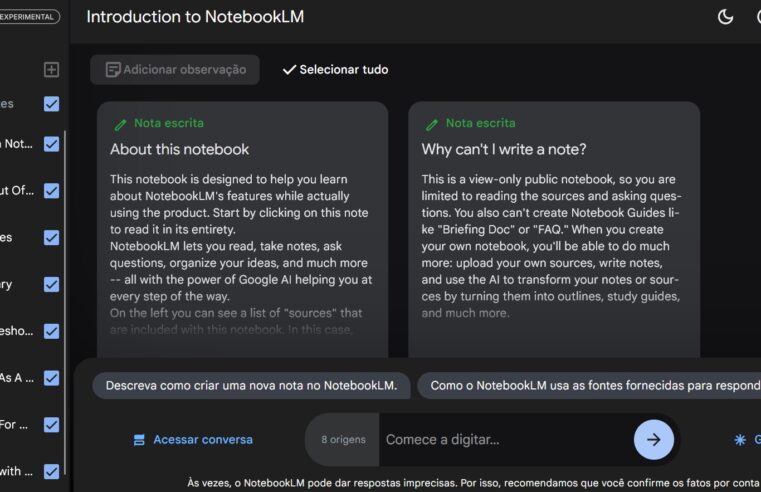Click the 8 origens indicator
This screenshot has height=492, width=761.
(343, 440)
